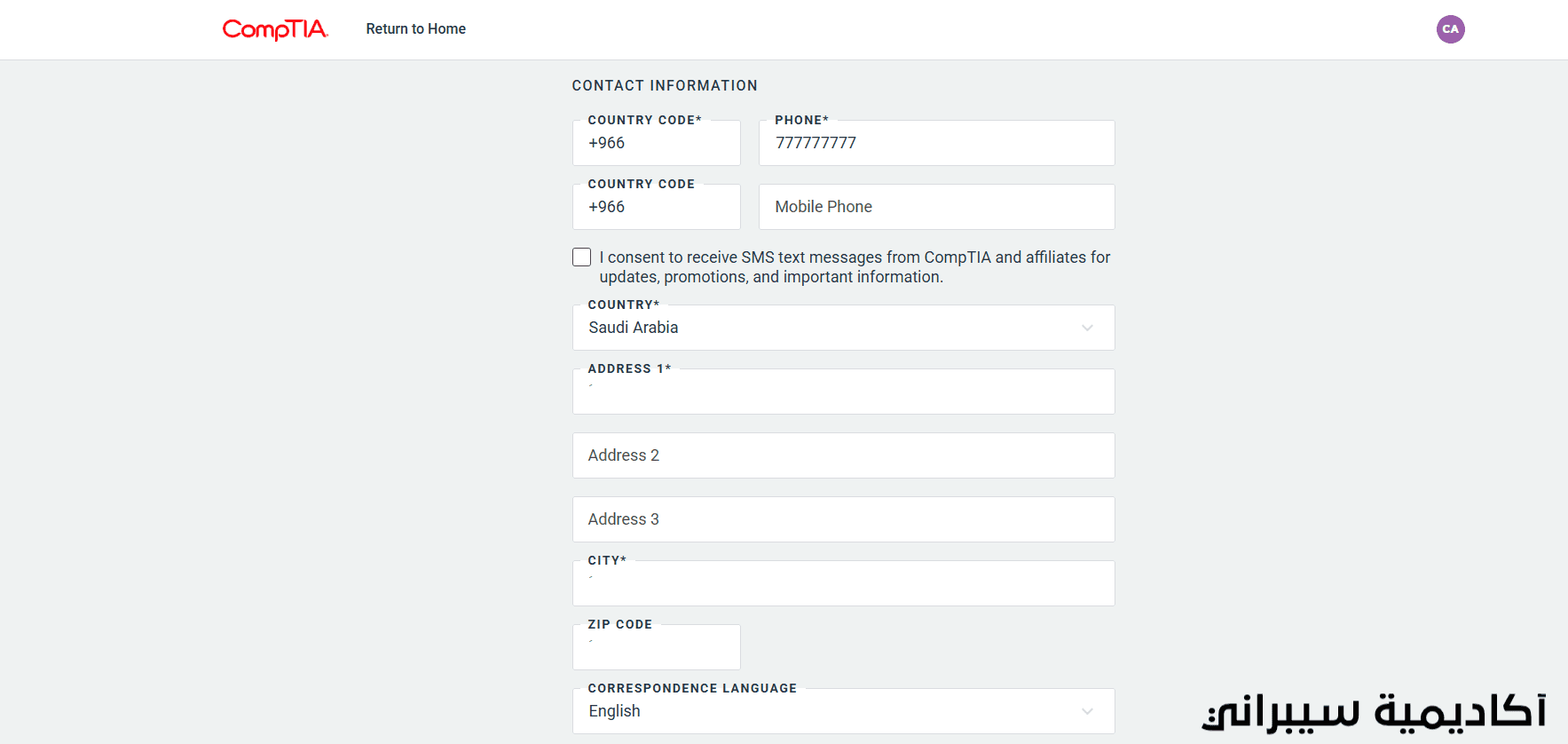Expand the Country dropdown showing Saudi Arabia
1568x744 pixels.
tap(843, 328)
